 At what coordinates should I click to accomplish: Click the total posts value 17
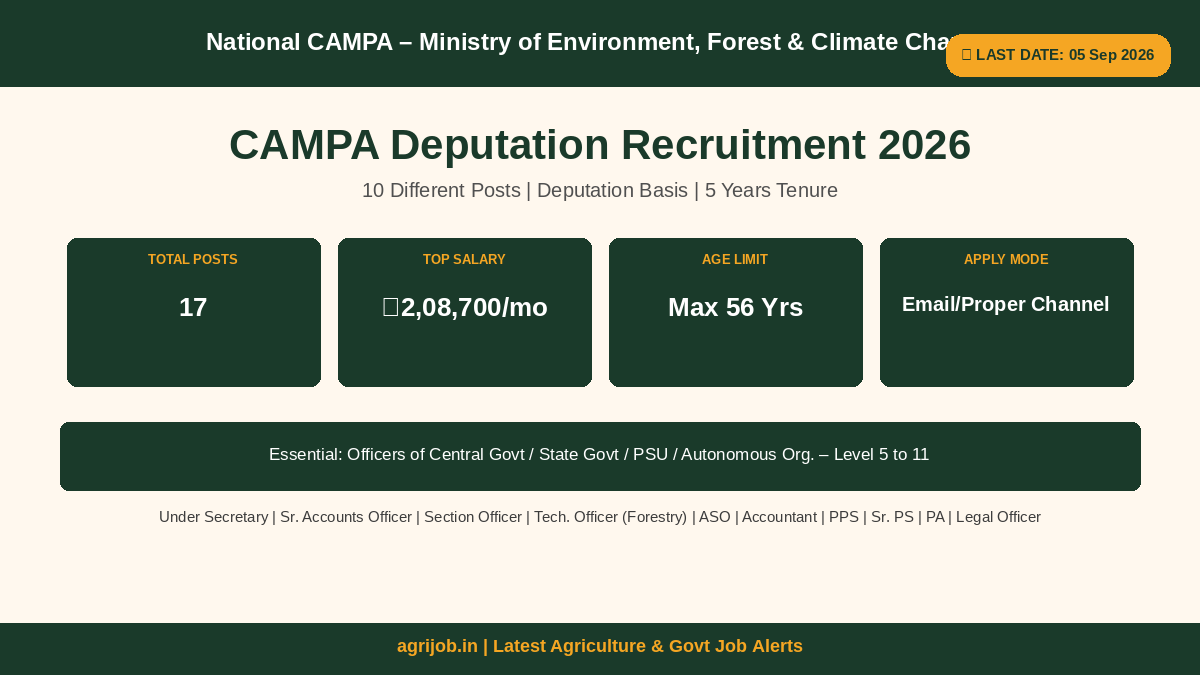click(193, 307)
